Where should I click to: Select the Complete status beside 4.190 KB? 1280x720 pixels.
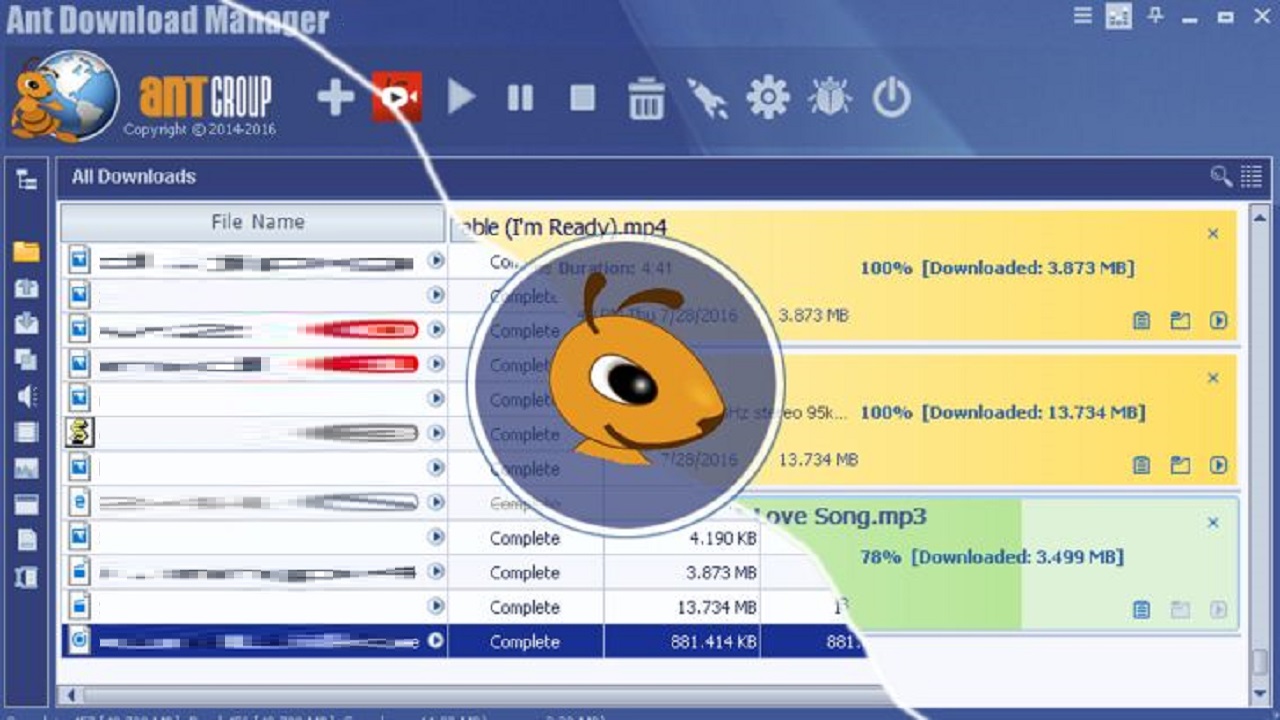click(525, 538)
